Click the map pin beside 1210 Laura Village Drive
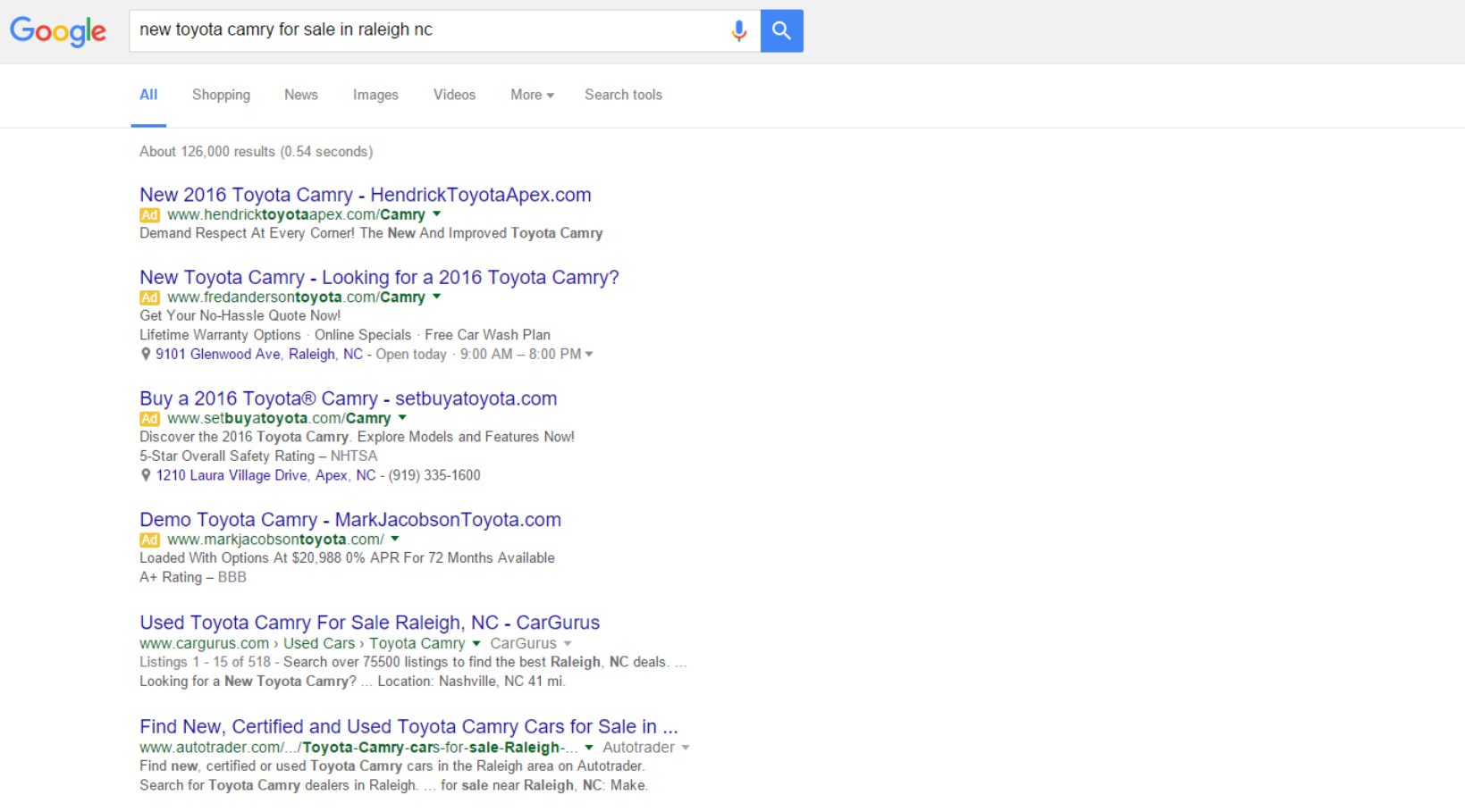This screenshot has width=1465, height=812. (146, 475)
